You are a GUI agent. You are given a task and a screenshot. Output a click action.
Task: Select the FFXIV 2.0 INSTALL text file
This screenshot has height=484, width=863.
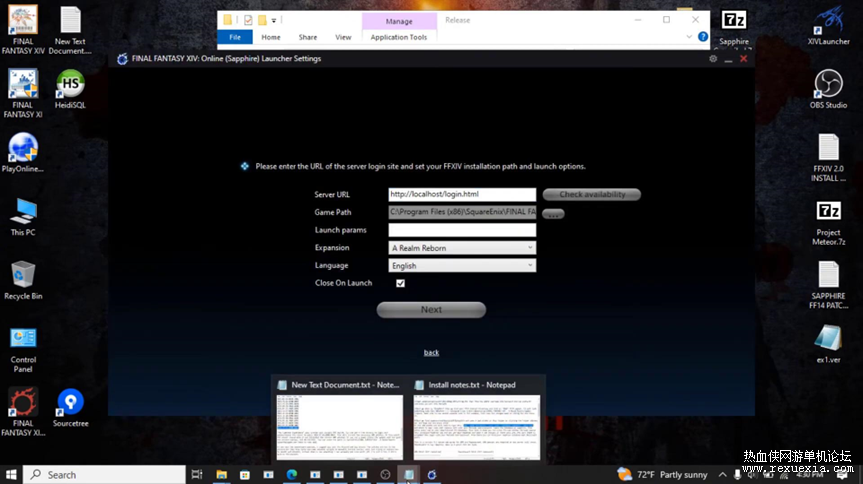pyautogui.click(x=828, y=157)
